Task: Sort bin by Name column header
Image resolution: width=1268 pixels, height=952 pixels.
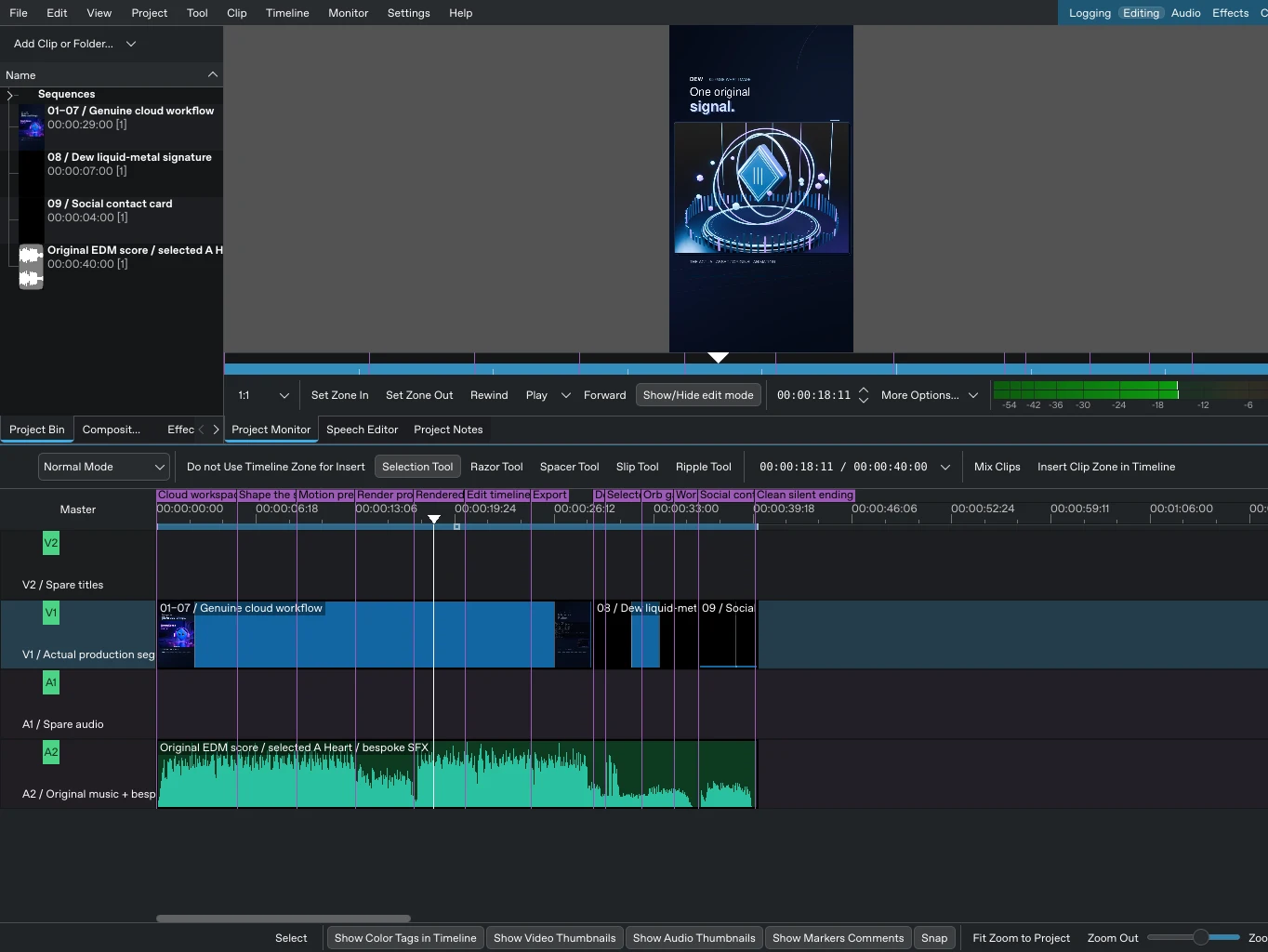Action: (112, 75)
